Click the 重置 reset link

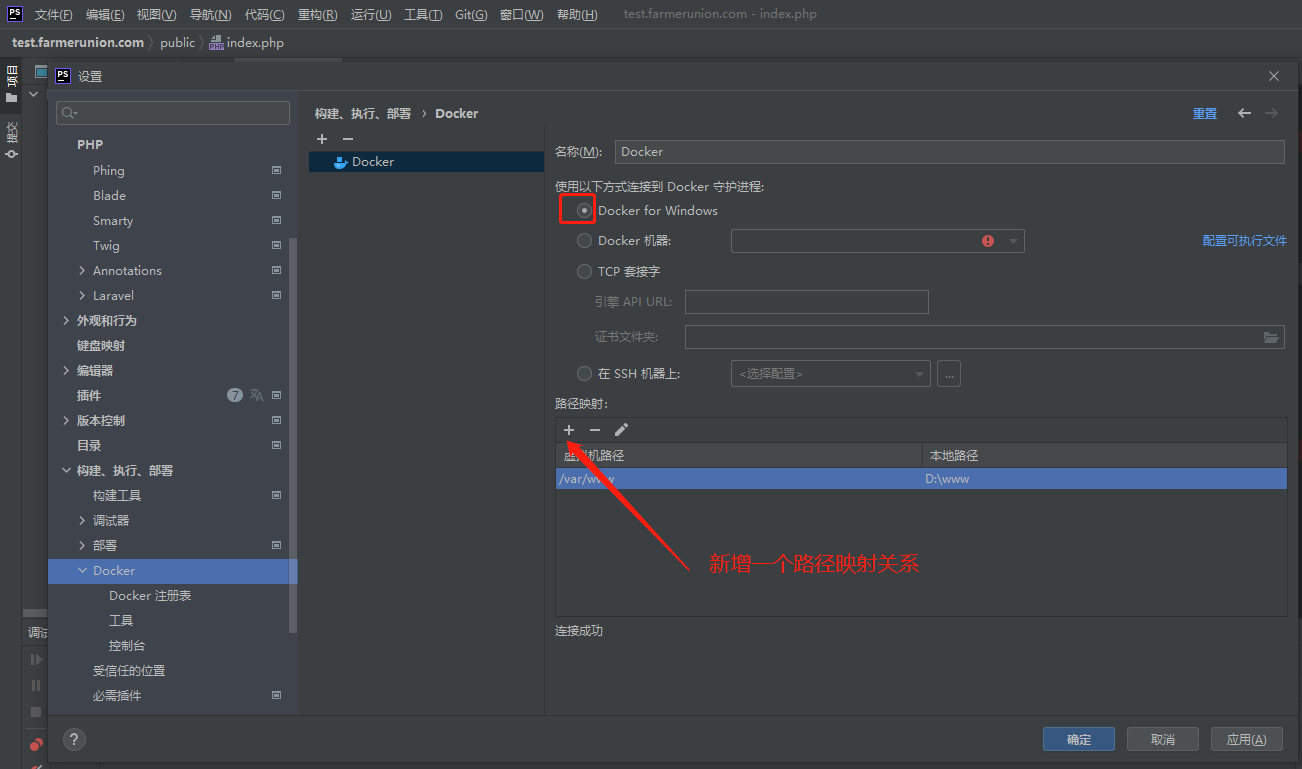(x=1205, y=114)
